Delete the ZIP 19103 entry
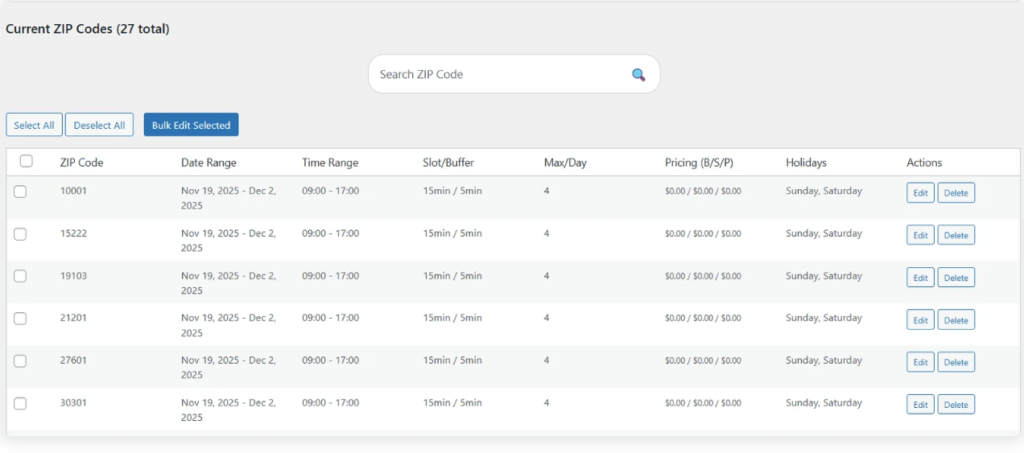 click(955, 277)
